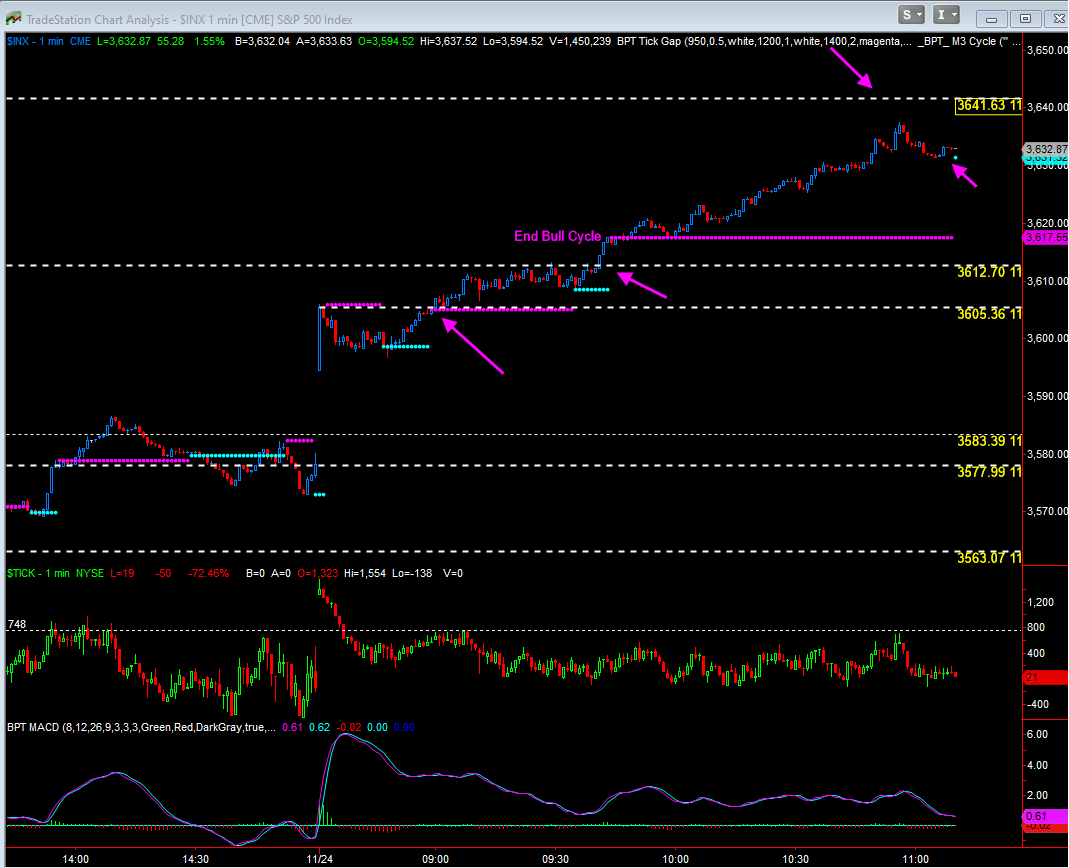Image resolution: width=1069 pixels, height=868 pixels.
Task: Click the $INX - 1 min symbol label
Action: [38, 41]
